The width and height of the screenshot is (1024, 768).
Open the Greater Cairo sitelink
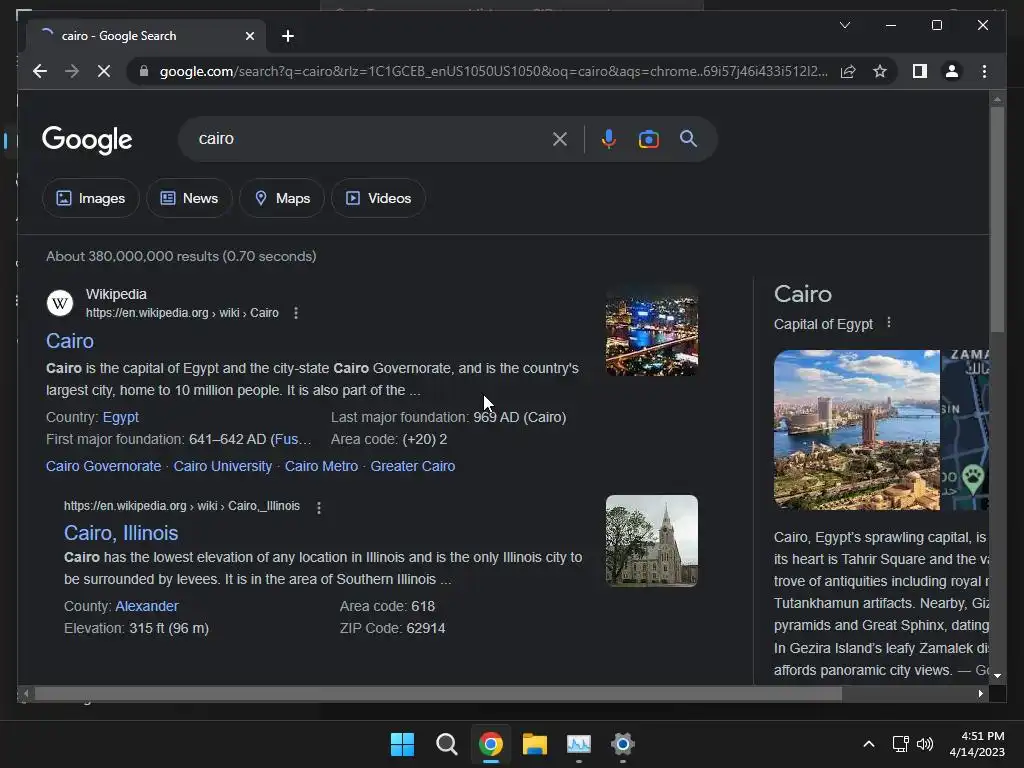tap(413, 466)
